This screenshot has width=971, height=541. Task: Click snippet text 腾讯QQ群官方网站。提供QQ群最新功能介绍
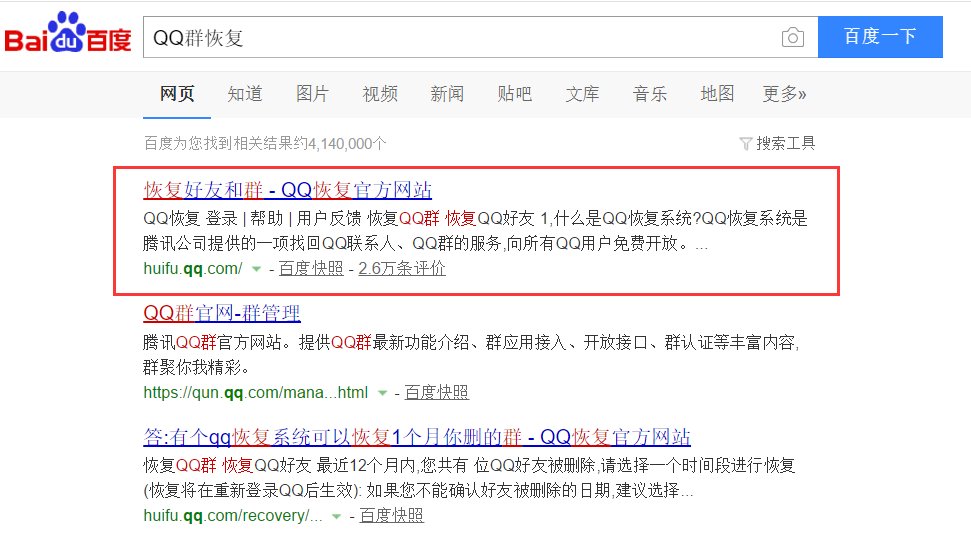471,355
